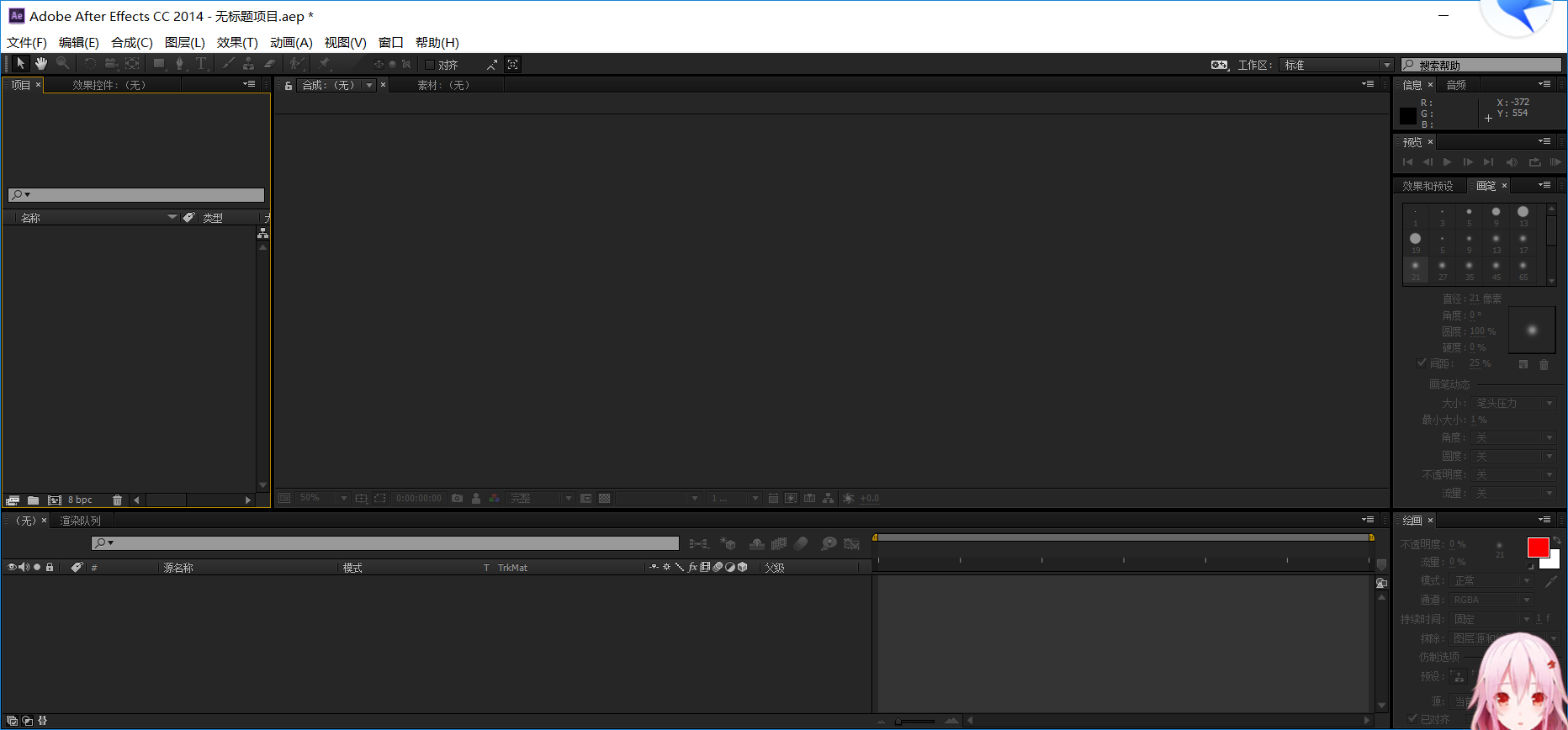This screenshot has width=1568, height=730.
Task: Open Project panel flyout menu
Action: (249, 84)
